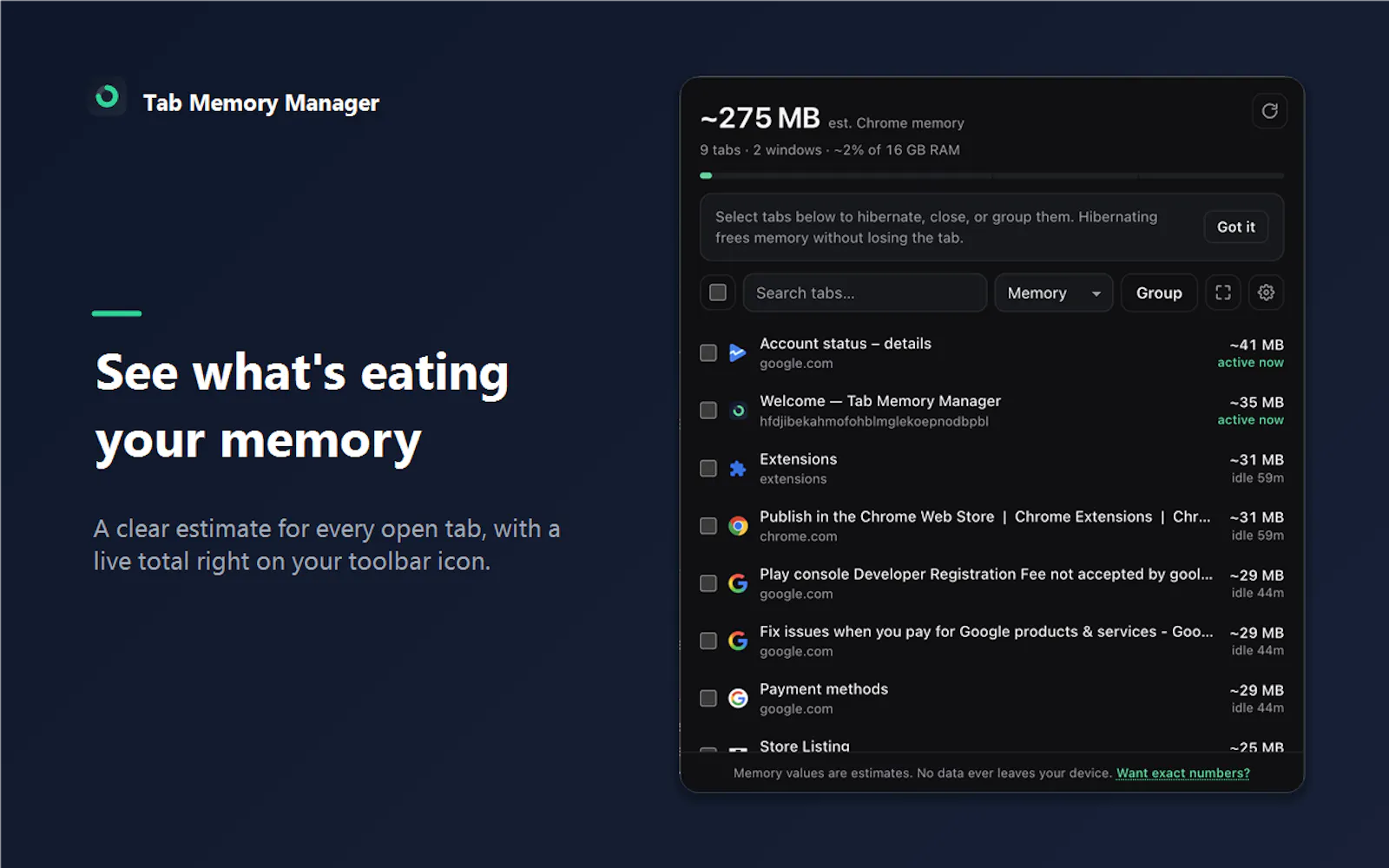Click the expand fullscreen icon
The height and width of the screenshot is (868, 1389).
1223,293
